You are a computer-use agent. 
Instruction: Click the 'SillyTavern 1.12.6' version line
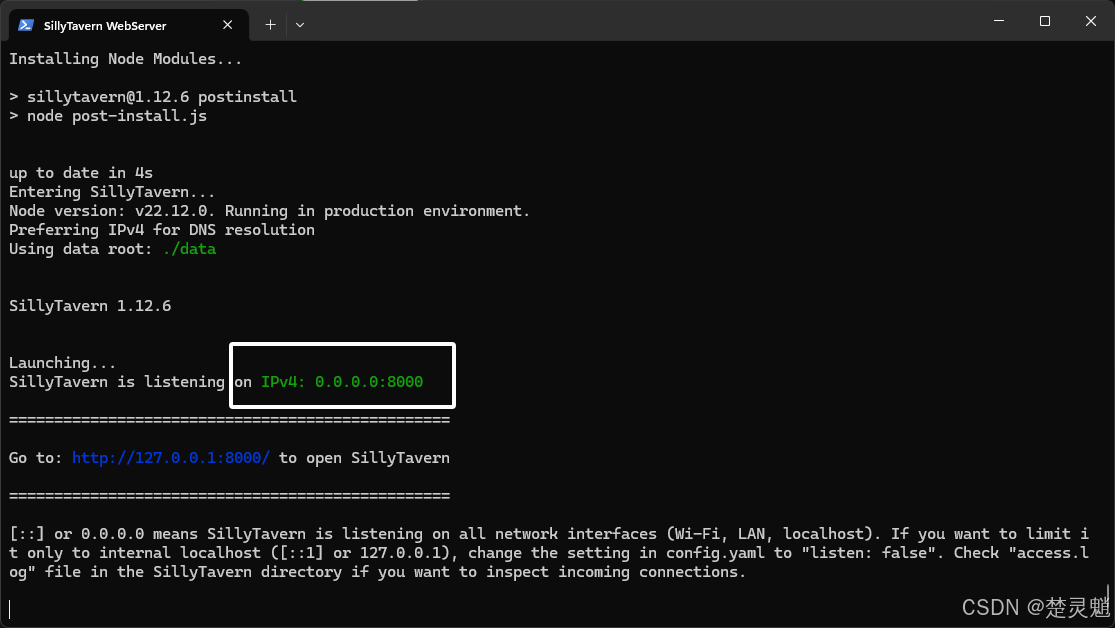(x=90, y=306)
